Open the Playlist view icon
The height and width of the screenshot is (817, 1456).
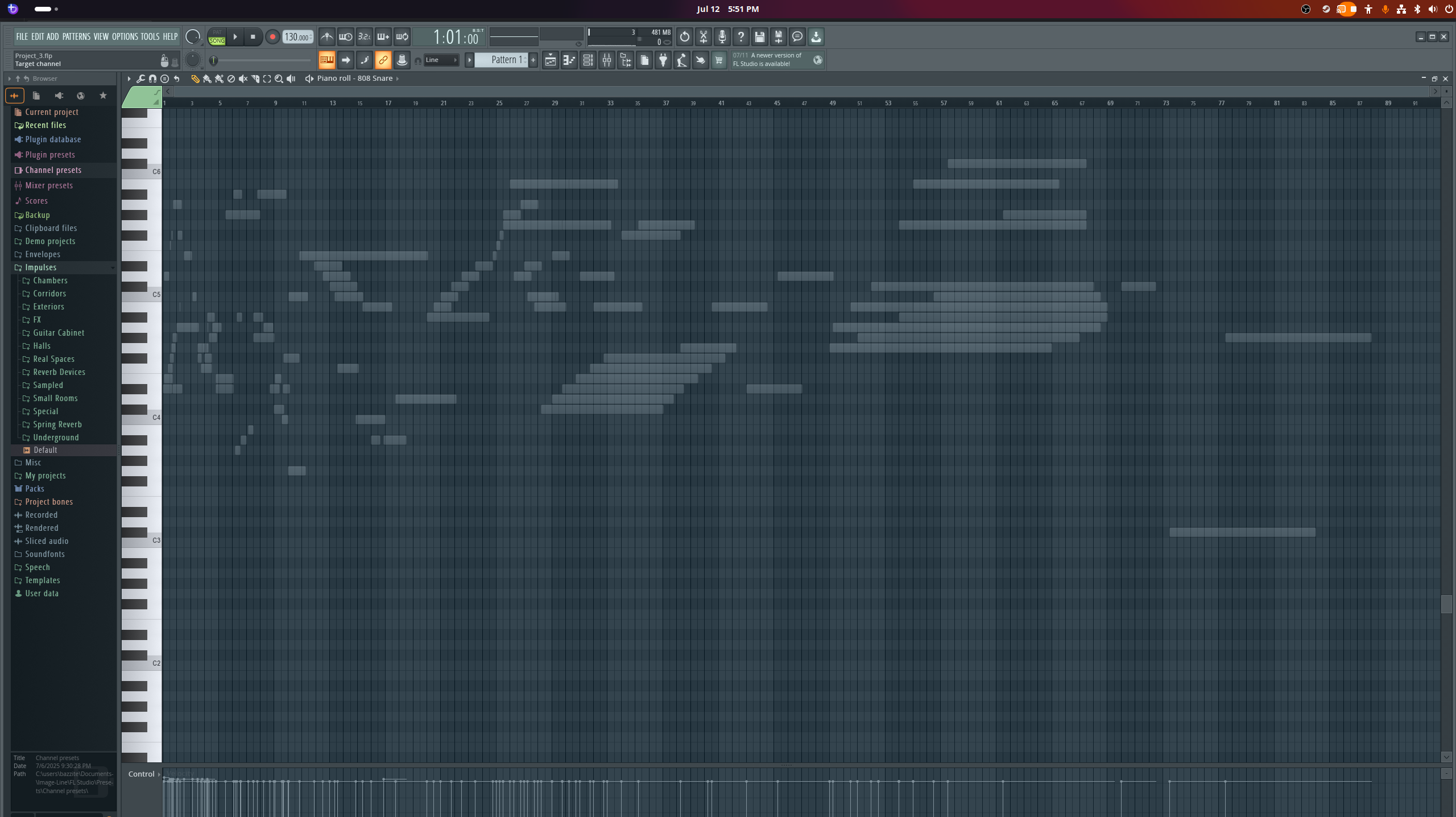pos(551,60)
